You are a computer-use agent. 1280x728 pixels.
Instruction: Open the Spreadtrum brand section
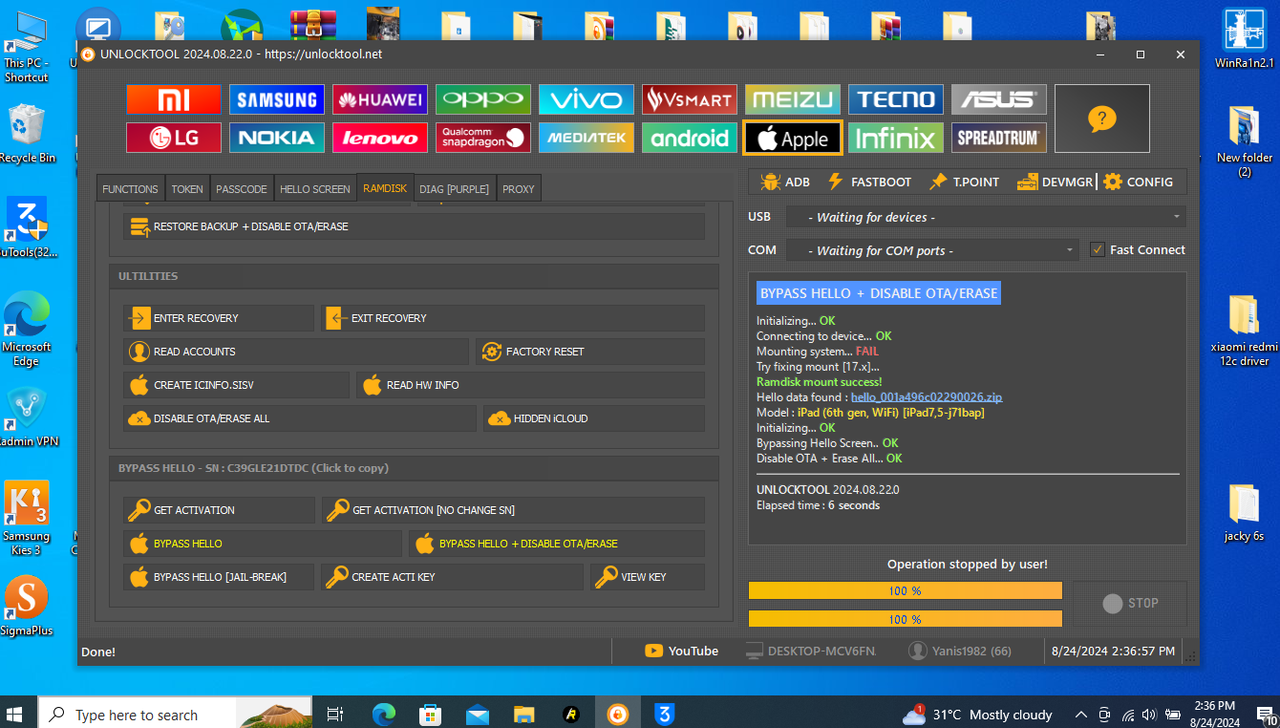coord(999,138)
